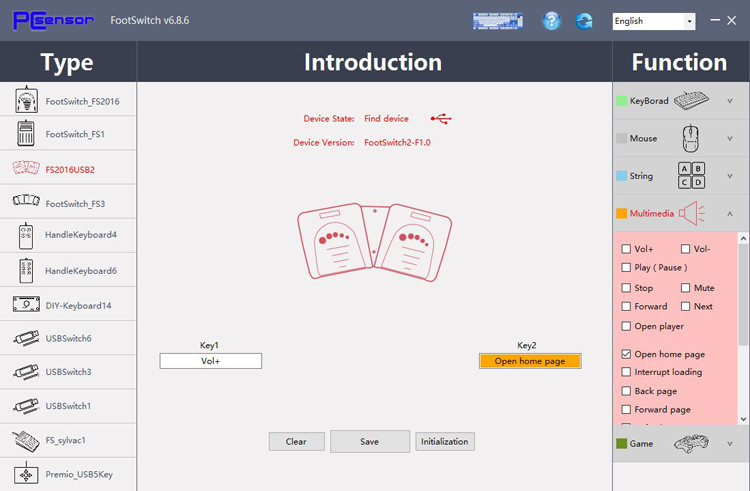This screenshot has height=491, width=750.
Task: Click the foot pedals illustration
Action: [x=374, y=241]
